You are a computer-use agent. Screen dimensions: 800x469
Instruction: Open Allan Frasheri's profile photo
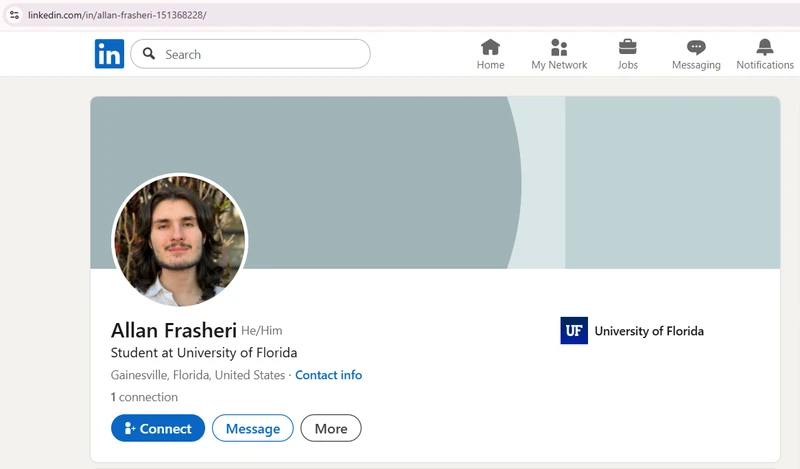pos(180,241)
